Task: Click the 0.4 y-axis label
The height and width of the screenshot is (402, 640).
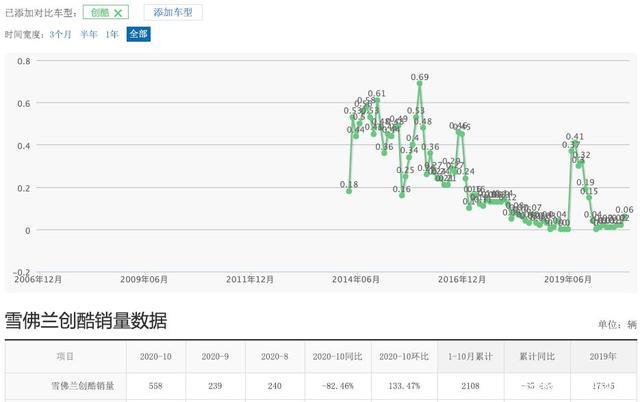Action: click(24, 146)
